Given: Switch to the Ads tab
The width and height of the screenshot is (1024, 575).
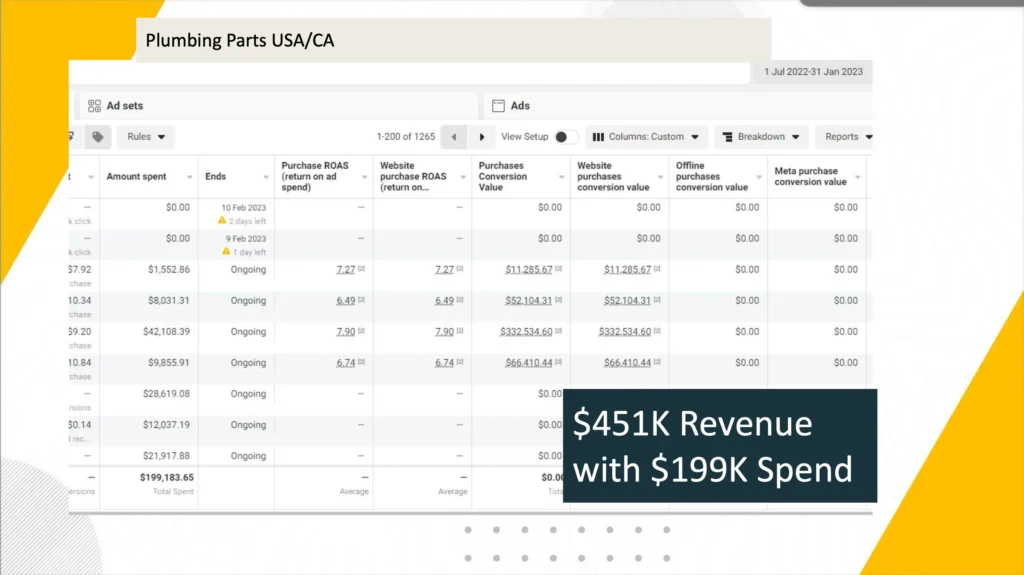Looking at the screenshot, I should (x=520, y=106).
